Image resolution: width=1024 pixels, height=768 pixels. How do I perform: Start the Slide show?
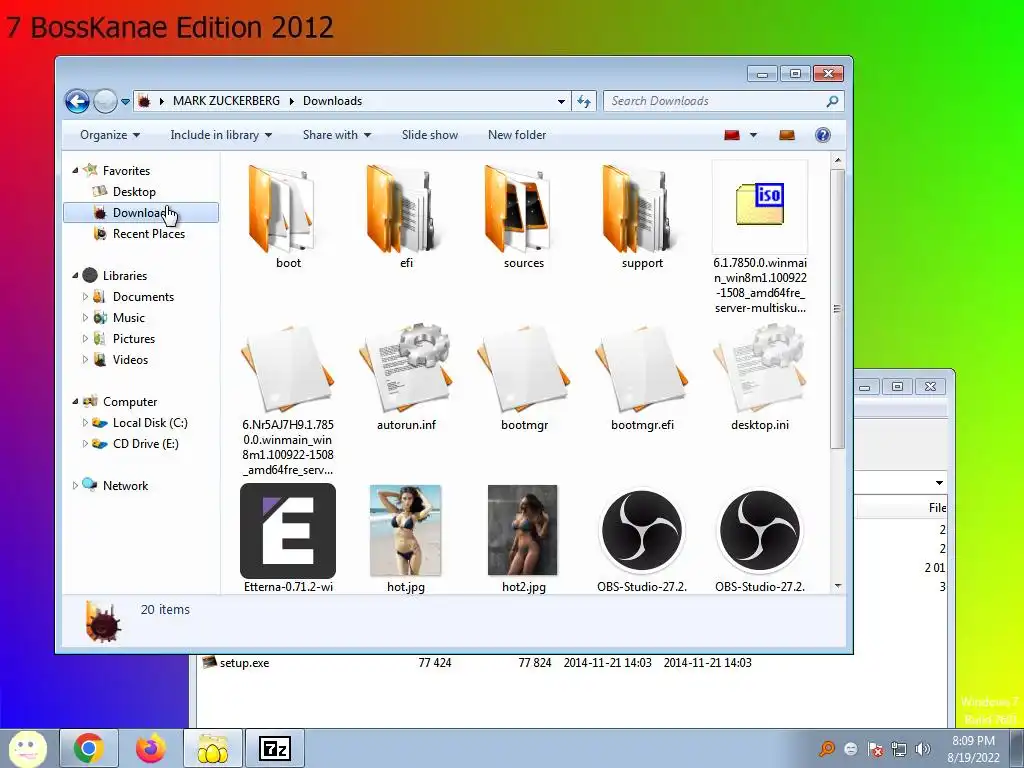430,135
